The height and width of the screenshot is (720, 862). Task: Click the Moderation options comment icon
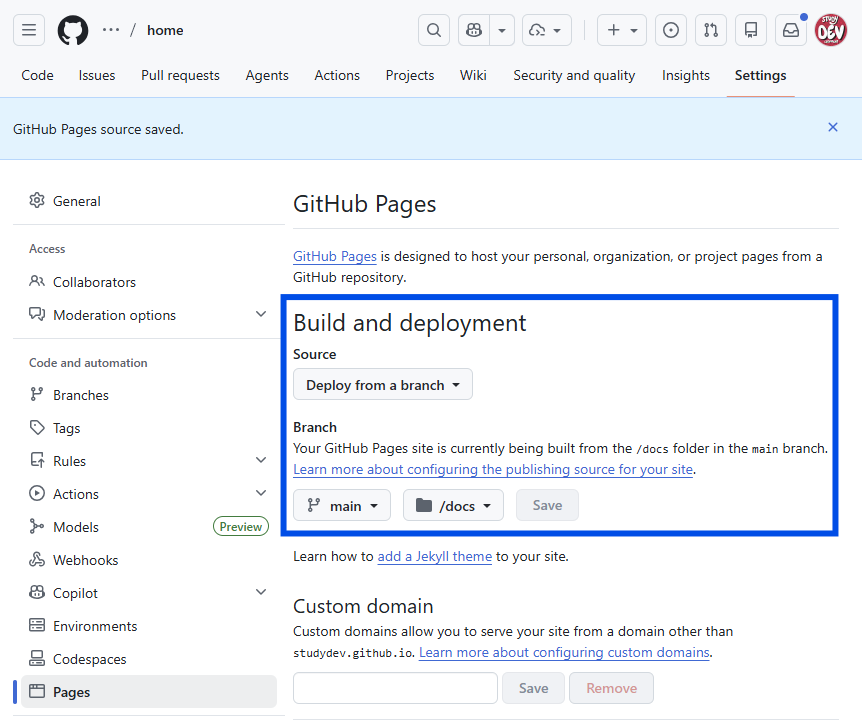[x=37, y=314]
